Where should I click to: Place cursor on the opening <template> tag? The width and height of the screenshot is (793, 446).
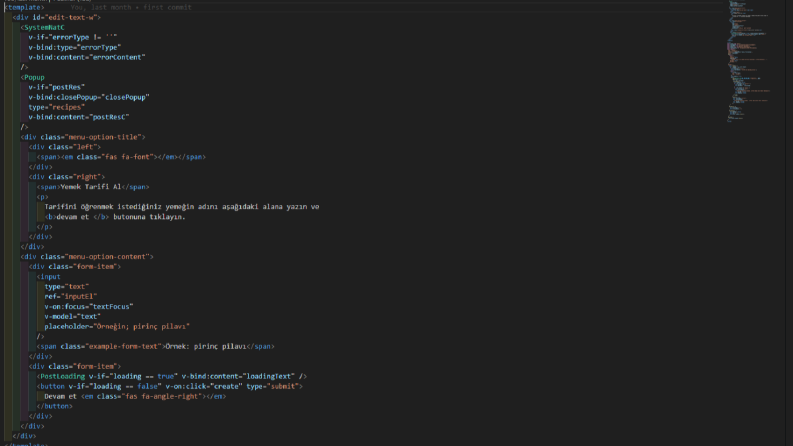click(x=24, y=8)
